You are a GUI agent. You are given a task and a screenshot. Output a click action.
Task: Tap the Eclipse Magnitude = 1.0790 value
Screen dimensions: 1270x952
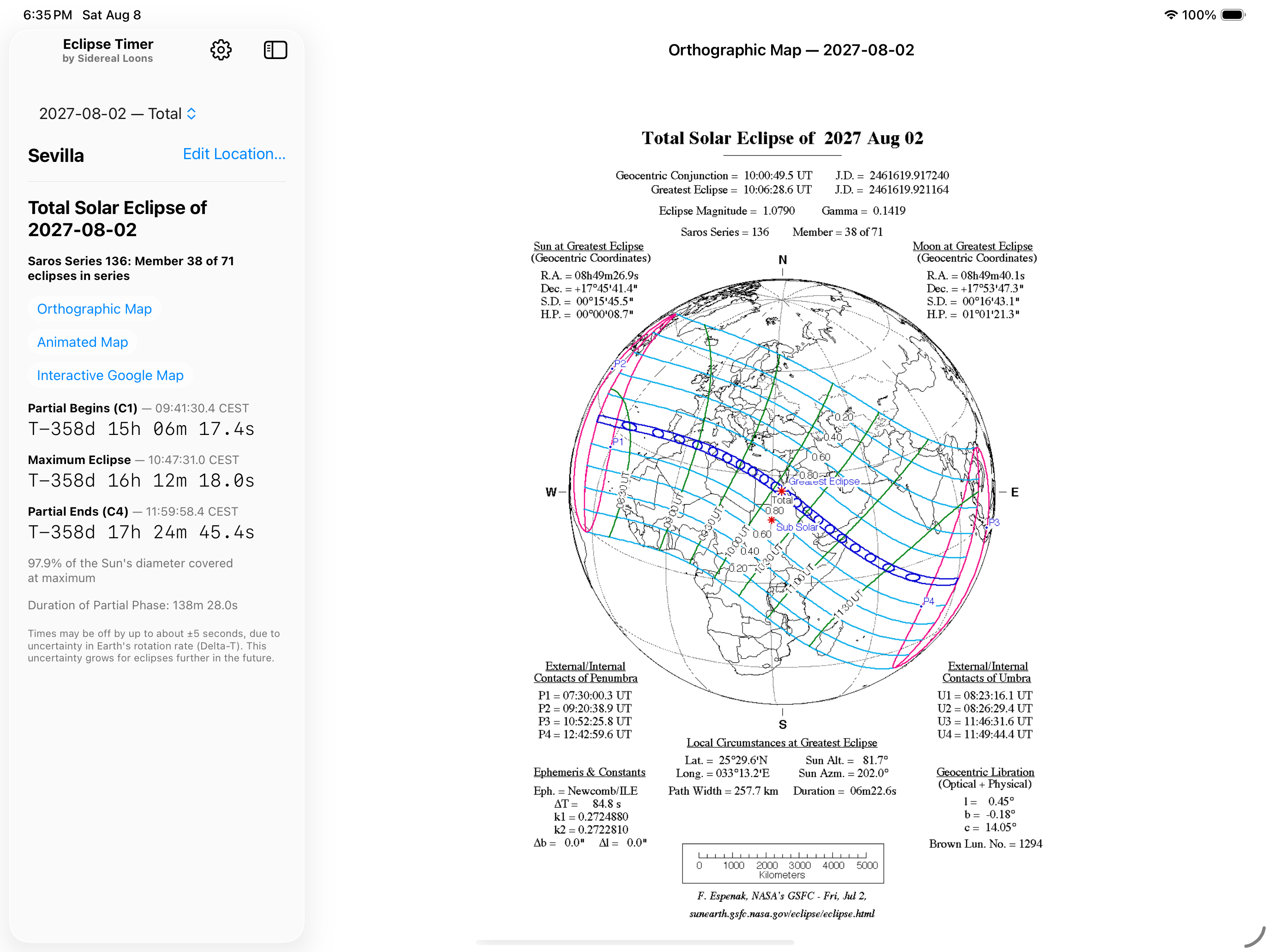pos(726,211)
